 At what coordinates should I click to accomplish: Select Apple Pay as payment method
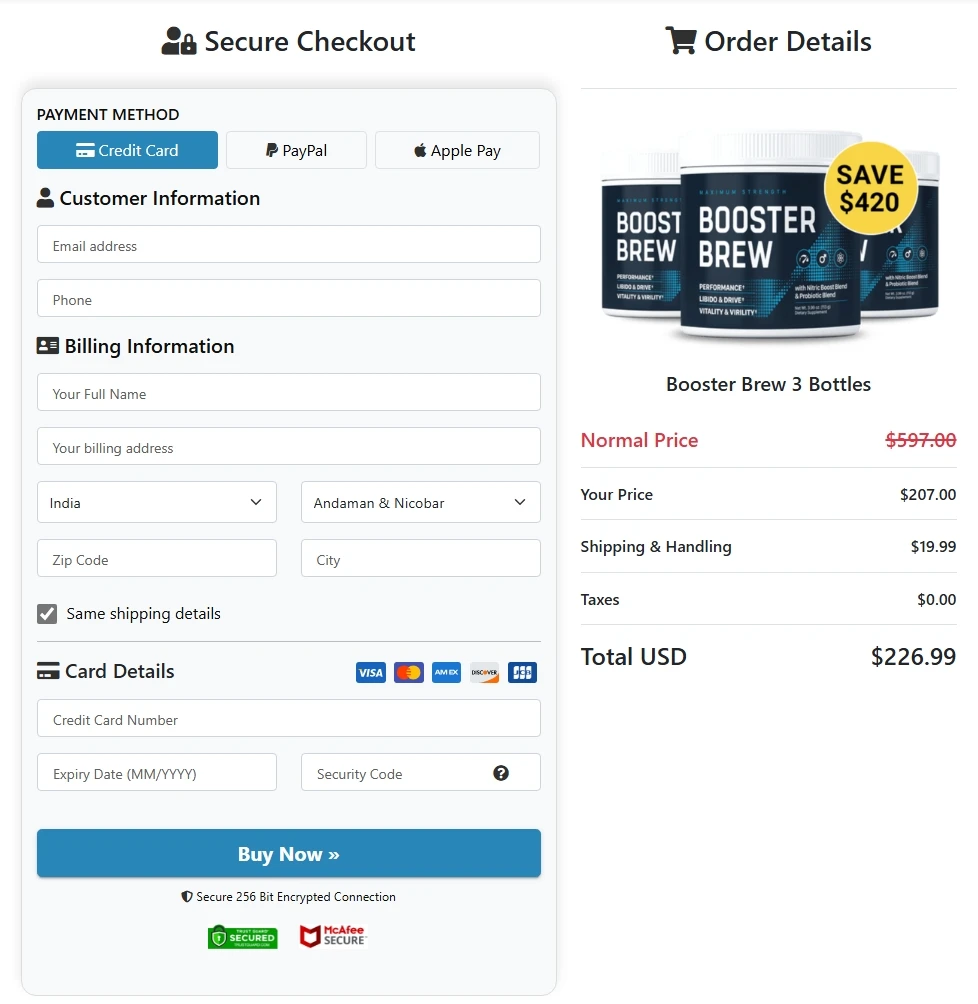[457, 150]
